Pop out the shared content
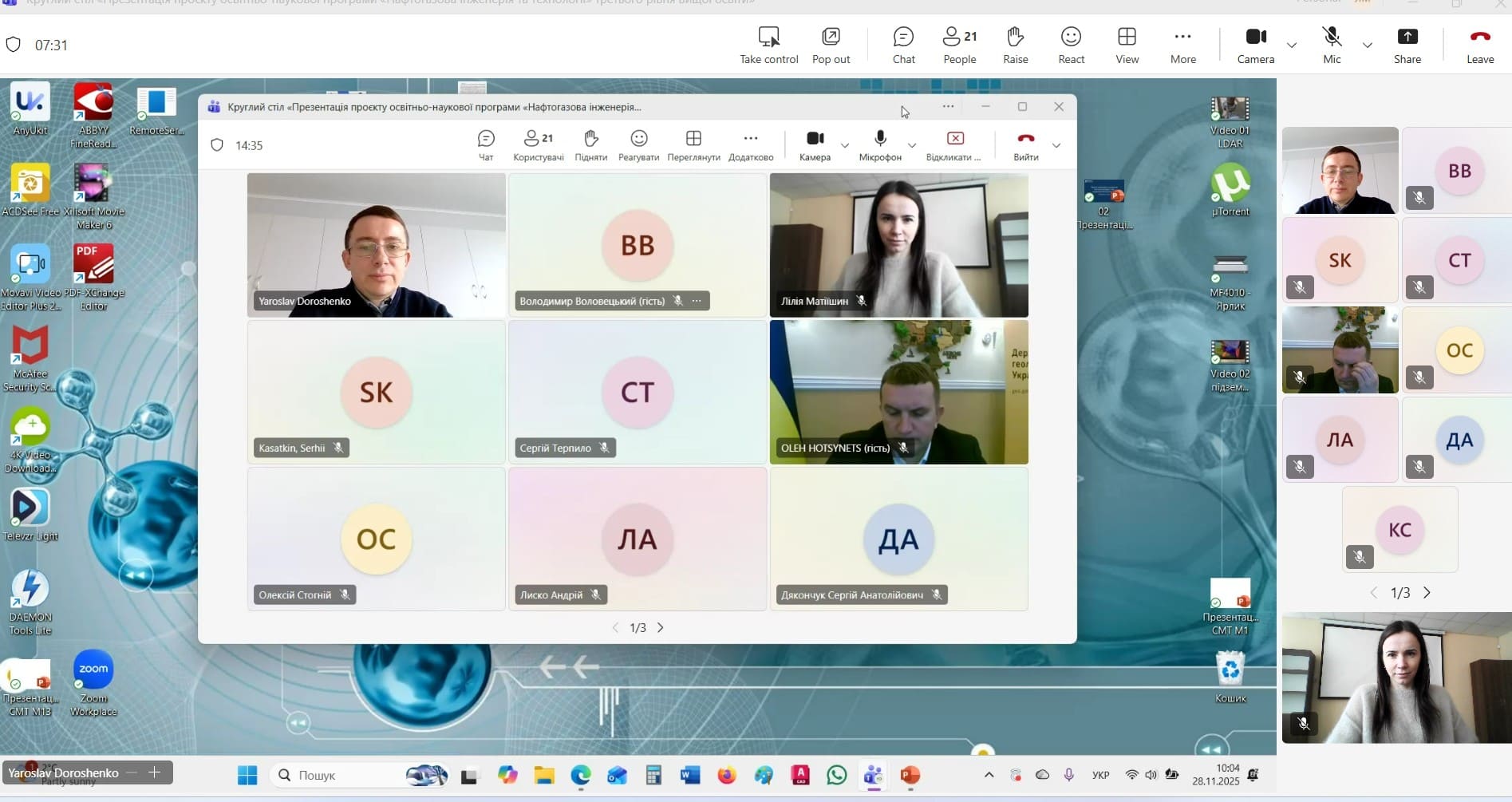This screenshot has height=802, width=1512. 831,45
